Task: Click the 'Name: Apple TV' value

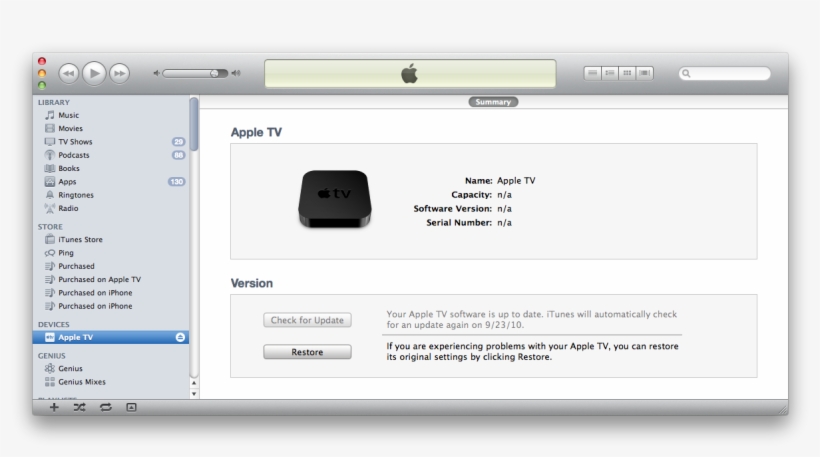Action: [516, 180]
